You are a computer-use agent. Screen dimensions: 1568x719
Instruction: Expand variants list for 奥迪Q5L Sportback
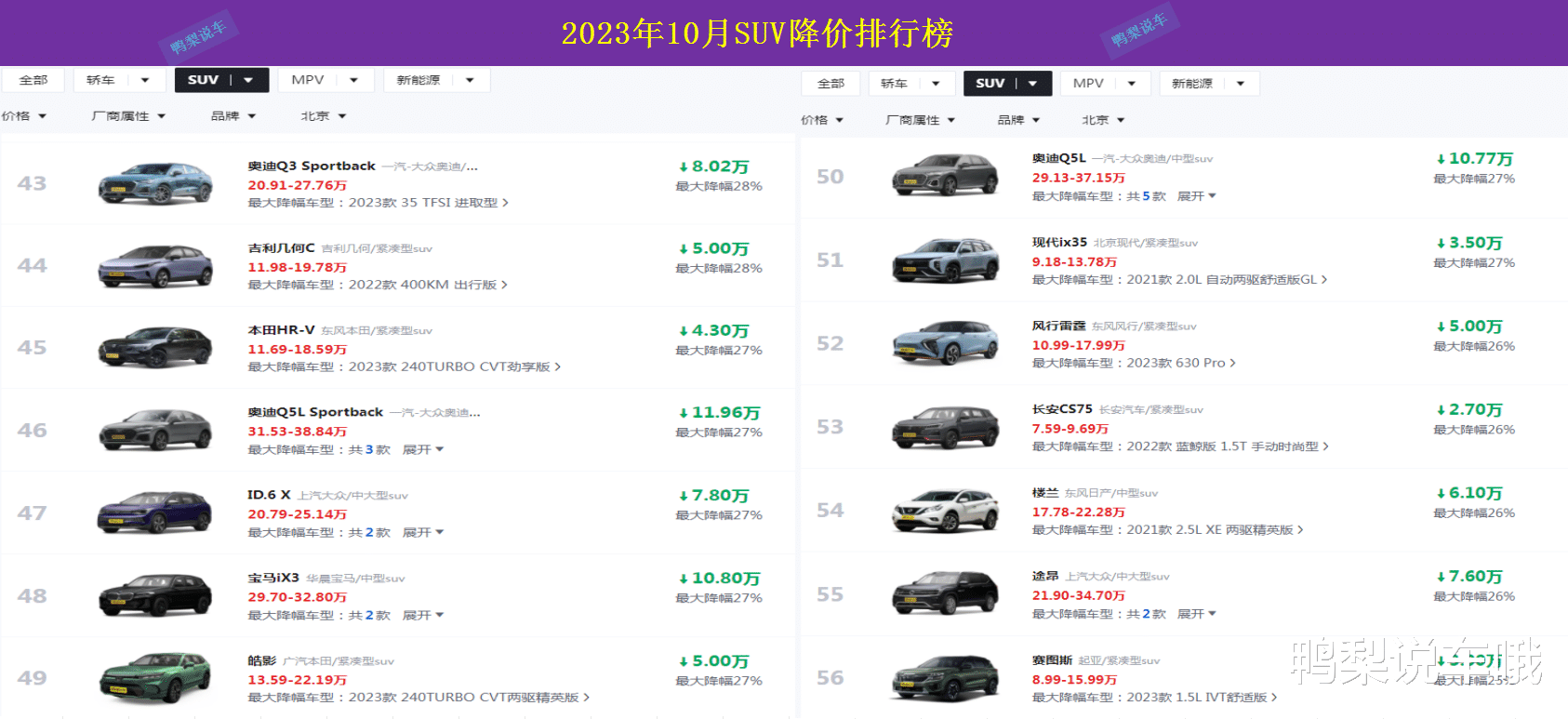tap(422, 449)
